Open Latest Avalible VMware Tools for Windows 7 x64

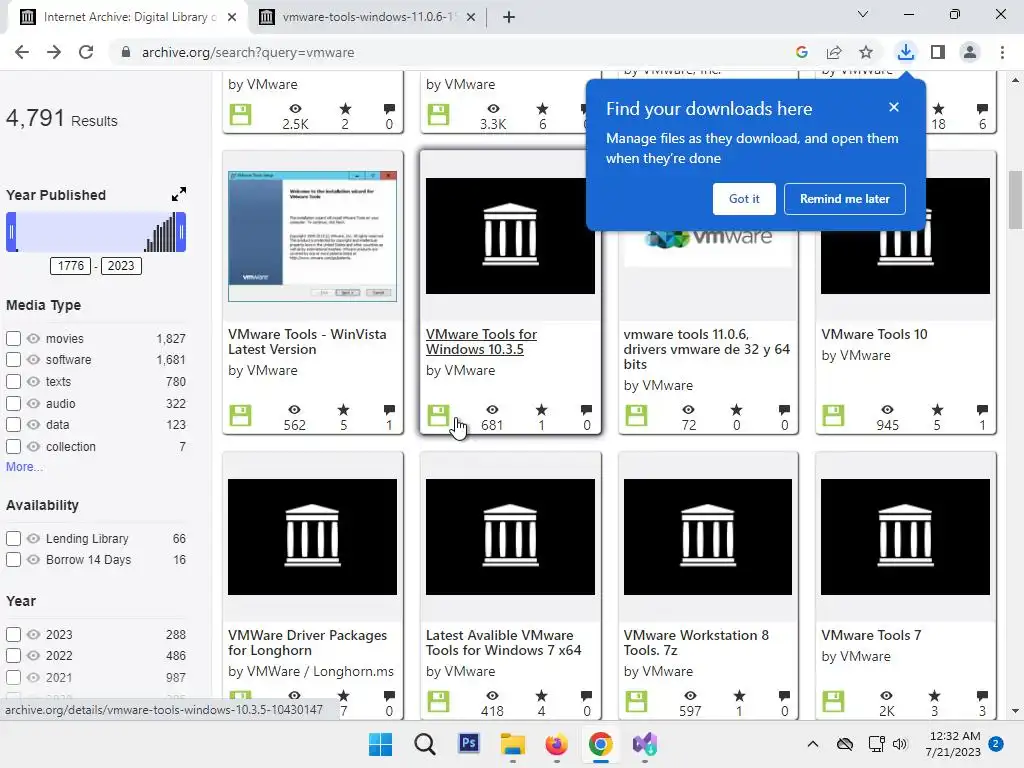[x=503, y=643]
